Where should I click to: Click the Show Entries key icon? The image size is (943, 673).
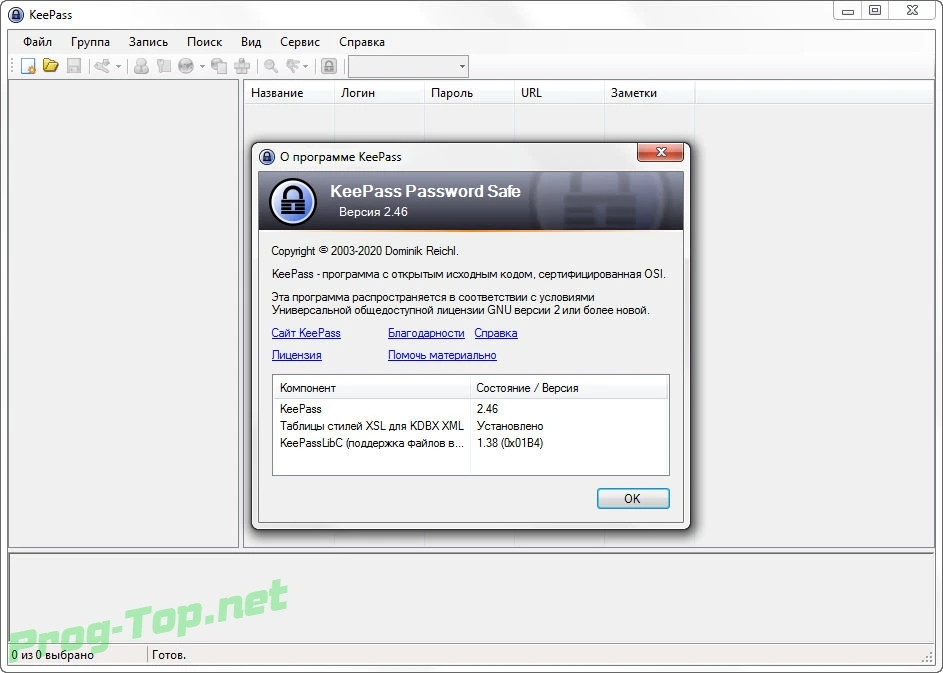pyautogui.click(x=293, y=66)
